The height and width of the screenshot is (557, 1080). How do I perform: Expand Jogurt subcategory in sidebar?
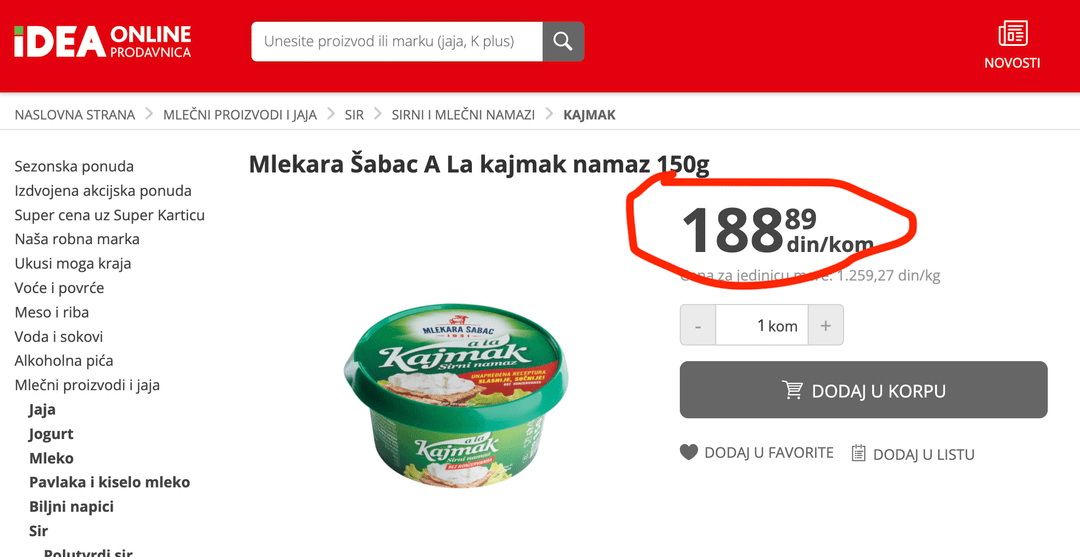pos(51,434)
